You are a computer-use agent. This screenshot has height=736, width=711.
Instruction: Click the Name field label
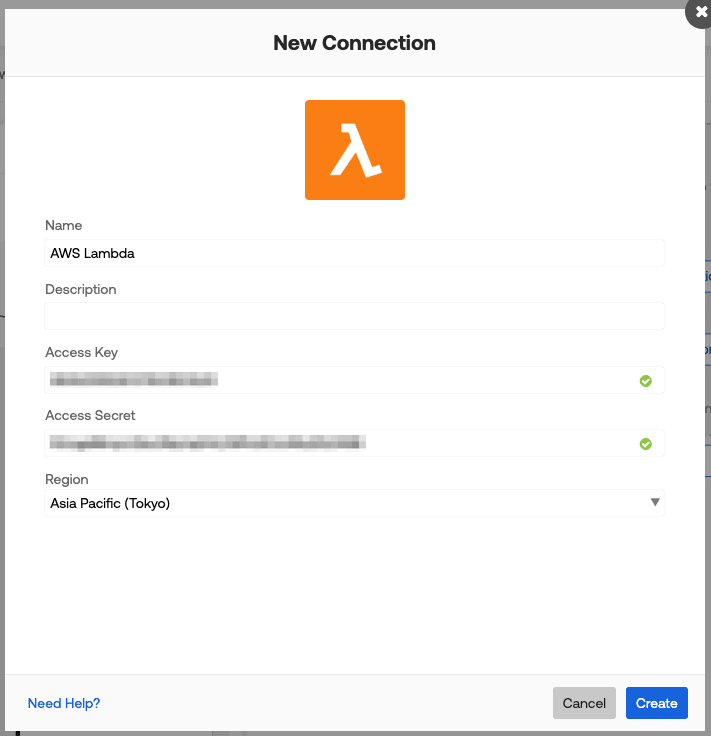click(x=64, y=226)
